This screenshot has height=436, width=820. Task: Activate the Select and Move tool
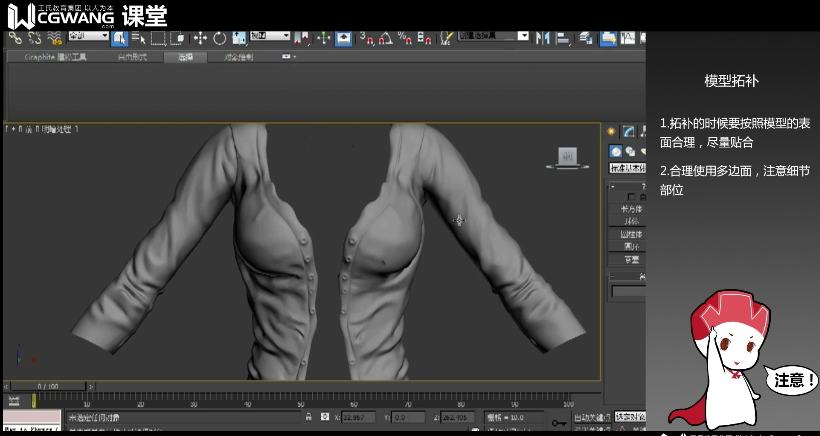coord(199,38)
